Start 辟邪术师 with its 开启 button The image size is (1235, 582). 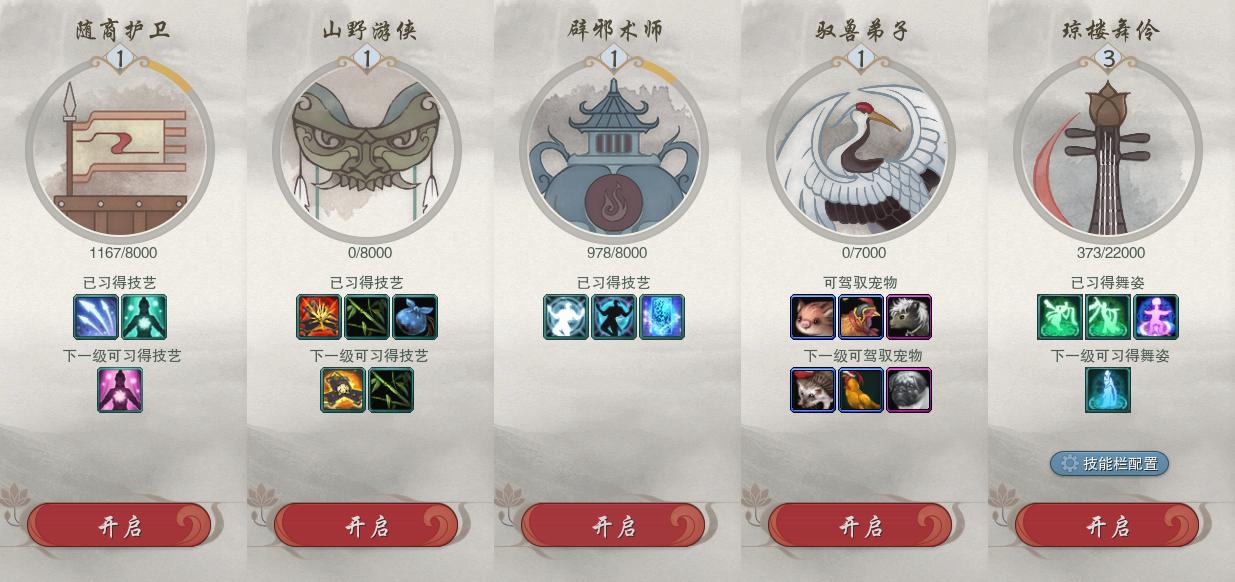click(x=613, y=526)
